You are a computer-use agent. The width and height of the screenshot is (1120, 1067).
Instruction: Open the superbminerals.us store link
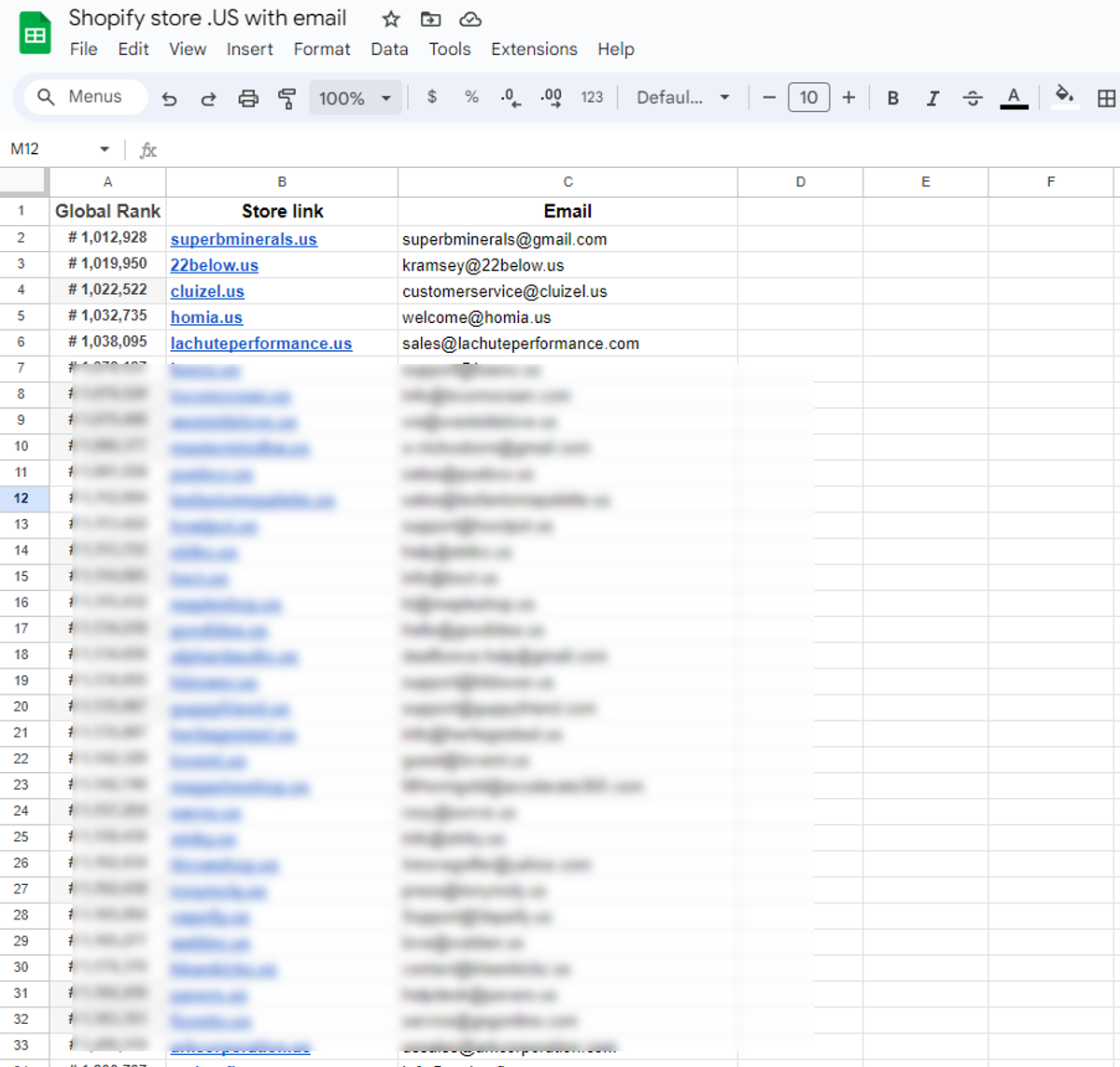pyautogui.click(x=244, y=239)
